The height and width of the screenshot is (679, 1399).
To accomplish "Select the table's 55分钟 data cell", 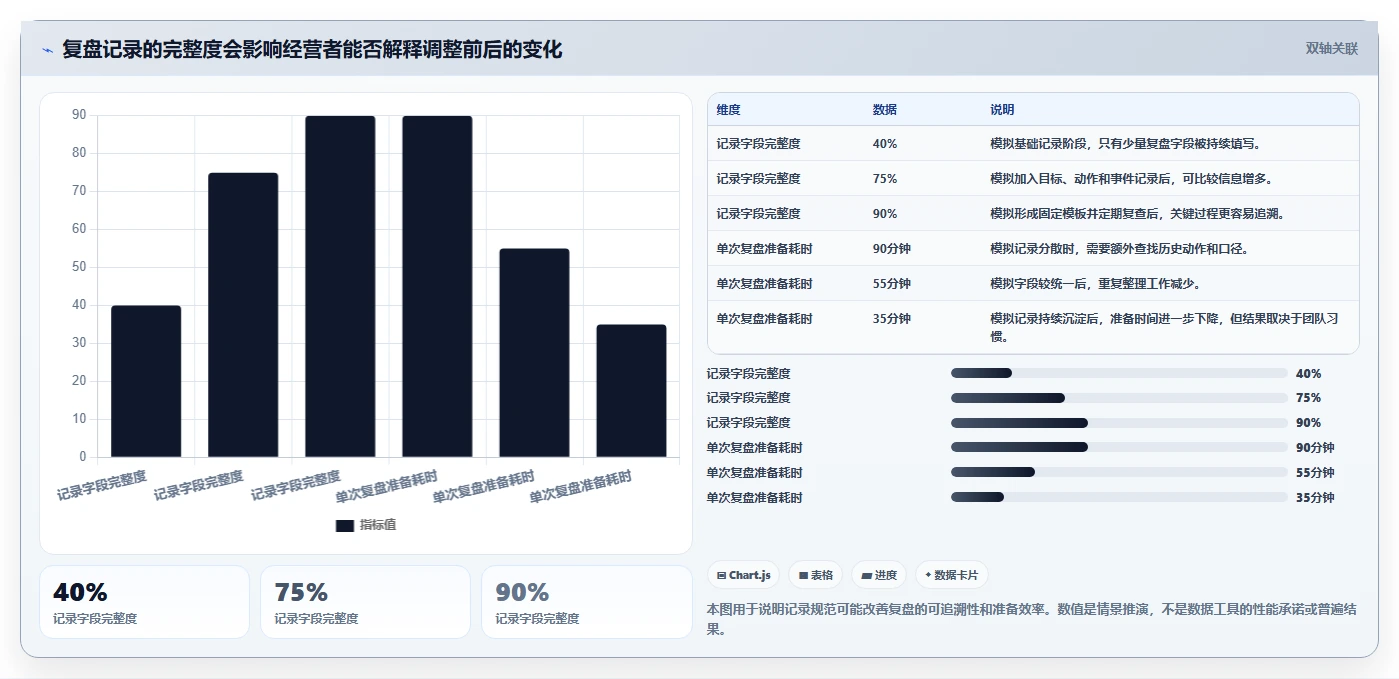I will 891,283.
